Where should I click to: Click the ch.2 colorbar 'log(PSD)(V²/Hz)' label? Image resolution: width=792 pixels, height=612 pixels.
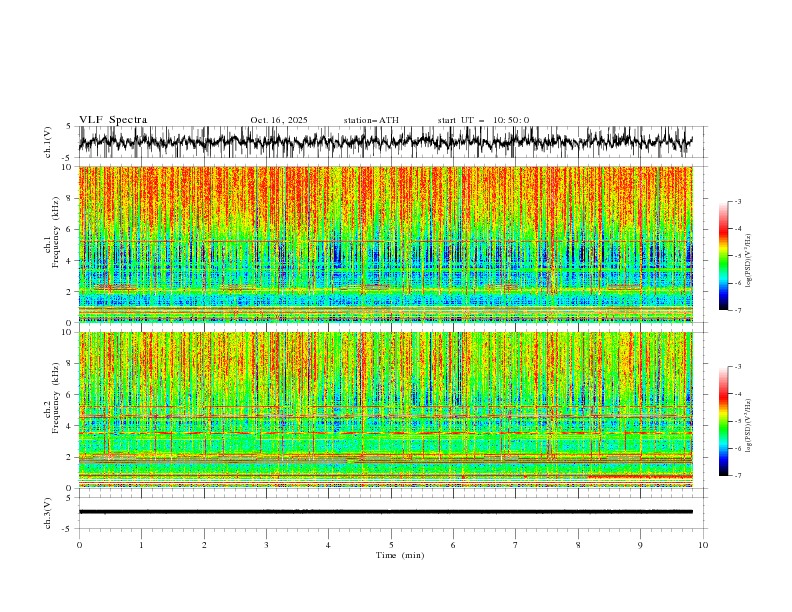pyautogui.click(x=748, y=425)
